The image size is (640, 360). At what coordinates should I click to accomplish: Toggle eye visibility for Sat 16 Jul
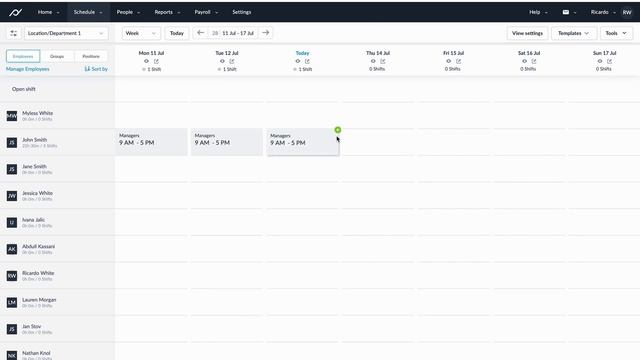click(524, 61)
